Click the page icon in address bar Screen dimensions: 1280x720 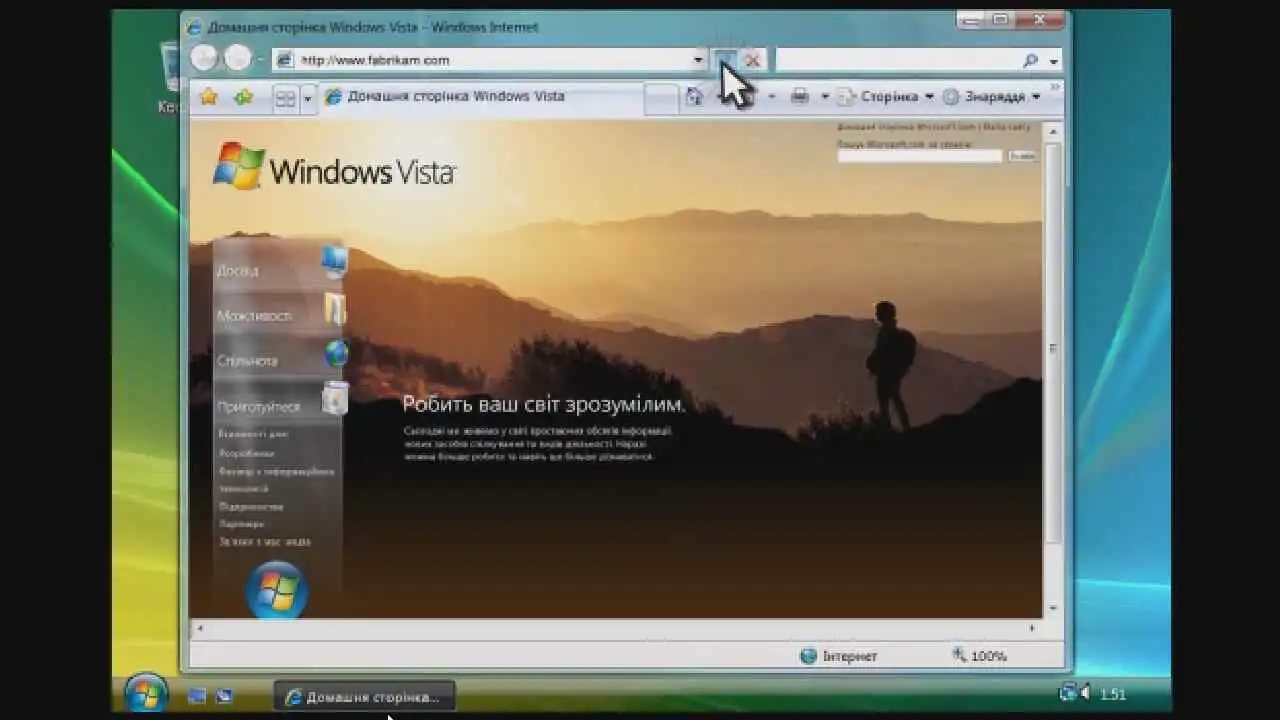[285, 60]
